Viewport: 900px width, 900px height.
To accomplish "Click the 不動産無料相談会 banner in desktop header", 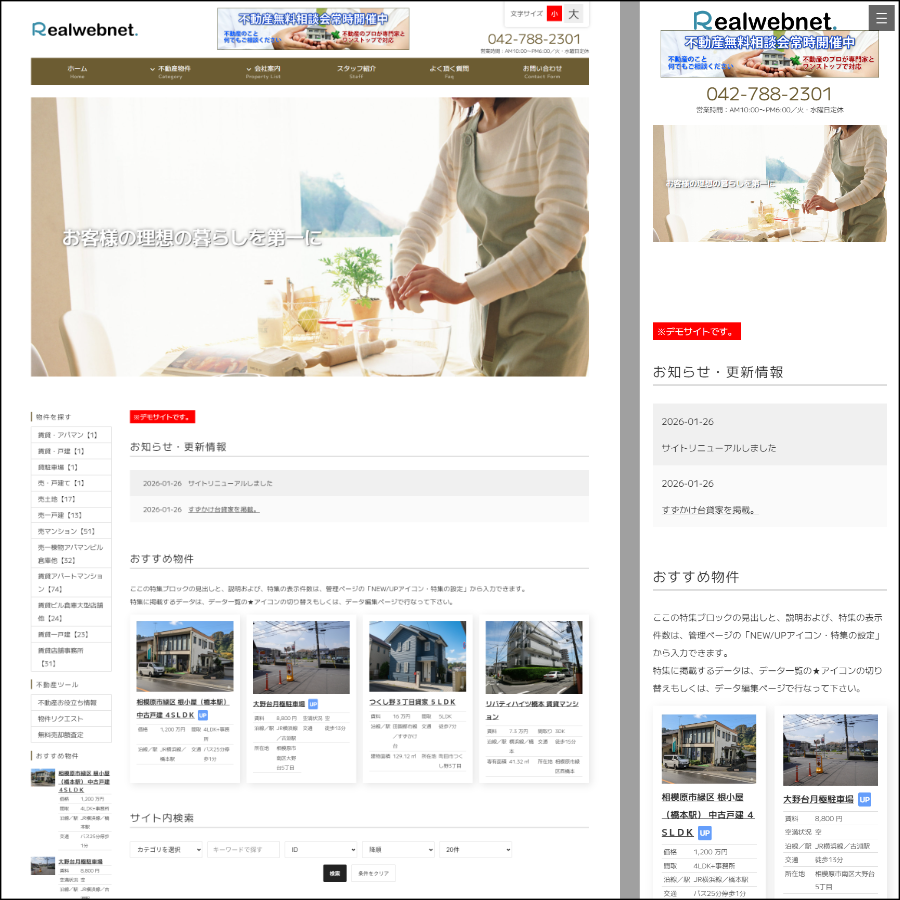I will click(313, 29).
